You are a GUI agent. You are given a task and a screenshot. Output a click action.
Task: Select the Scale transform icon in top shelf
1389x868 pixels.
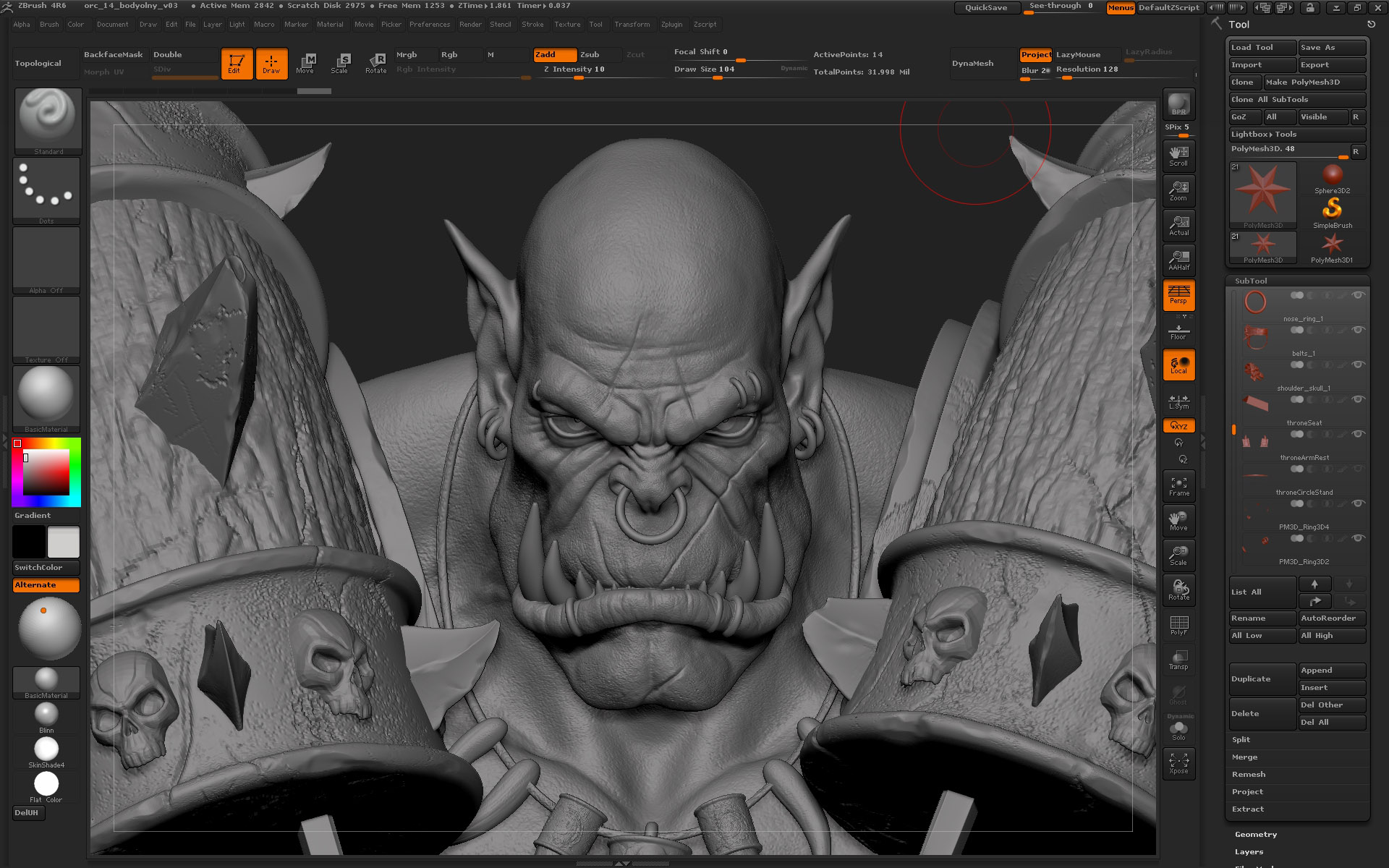[340, 63]
